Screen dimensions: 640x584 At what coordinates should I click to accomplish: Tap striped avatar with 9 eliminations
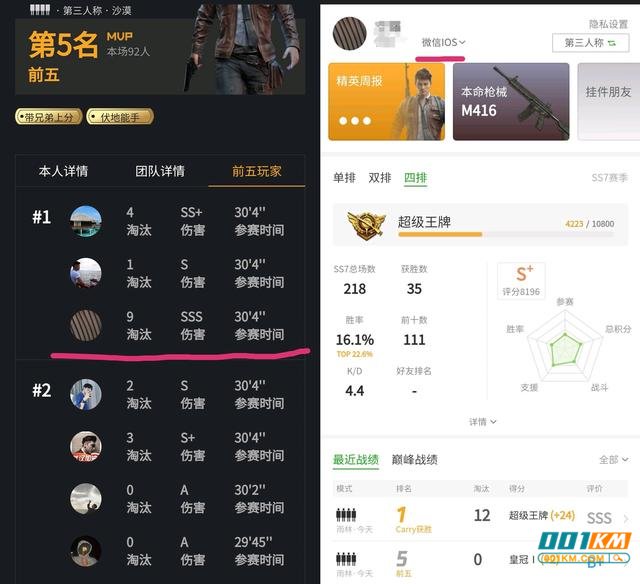click(x=86, y=325)
